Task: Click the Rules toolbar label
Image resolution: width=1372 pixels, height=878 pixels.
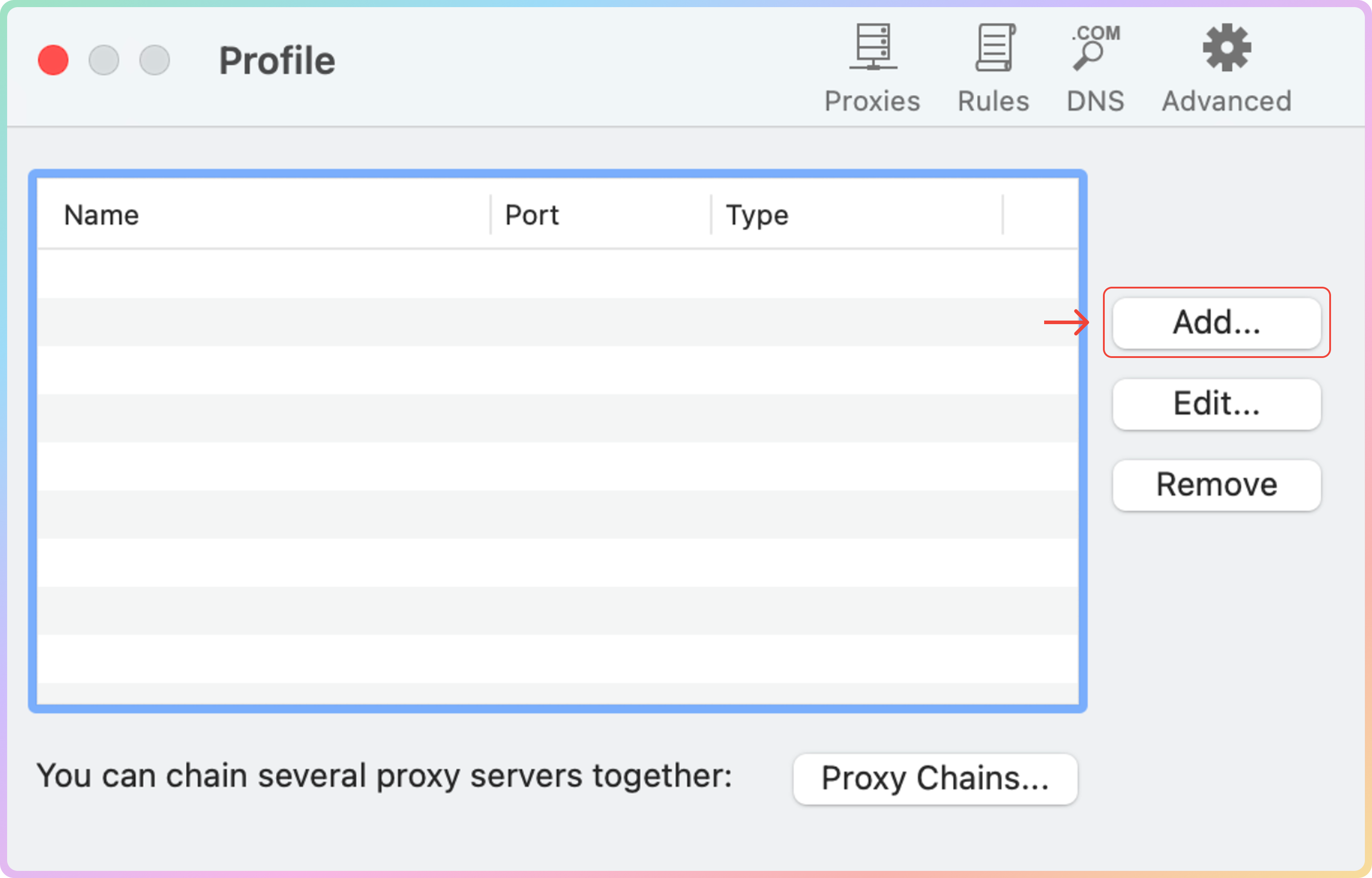Action: [993, 102]
